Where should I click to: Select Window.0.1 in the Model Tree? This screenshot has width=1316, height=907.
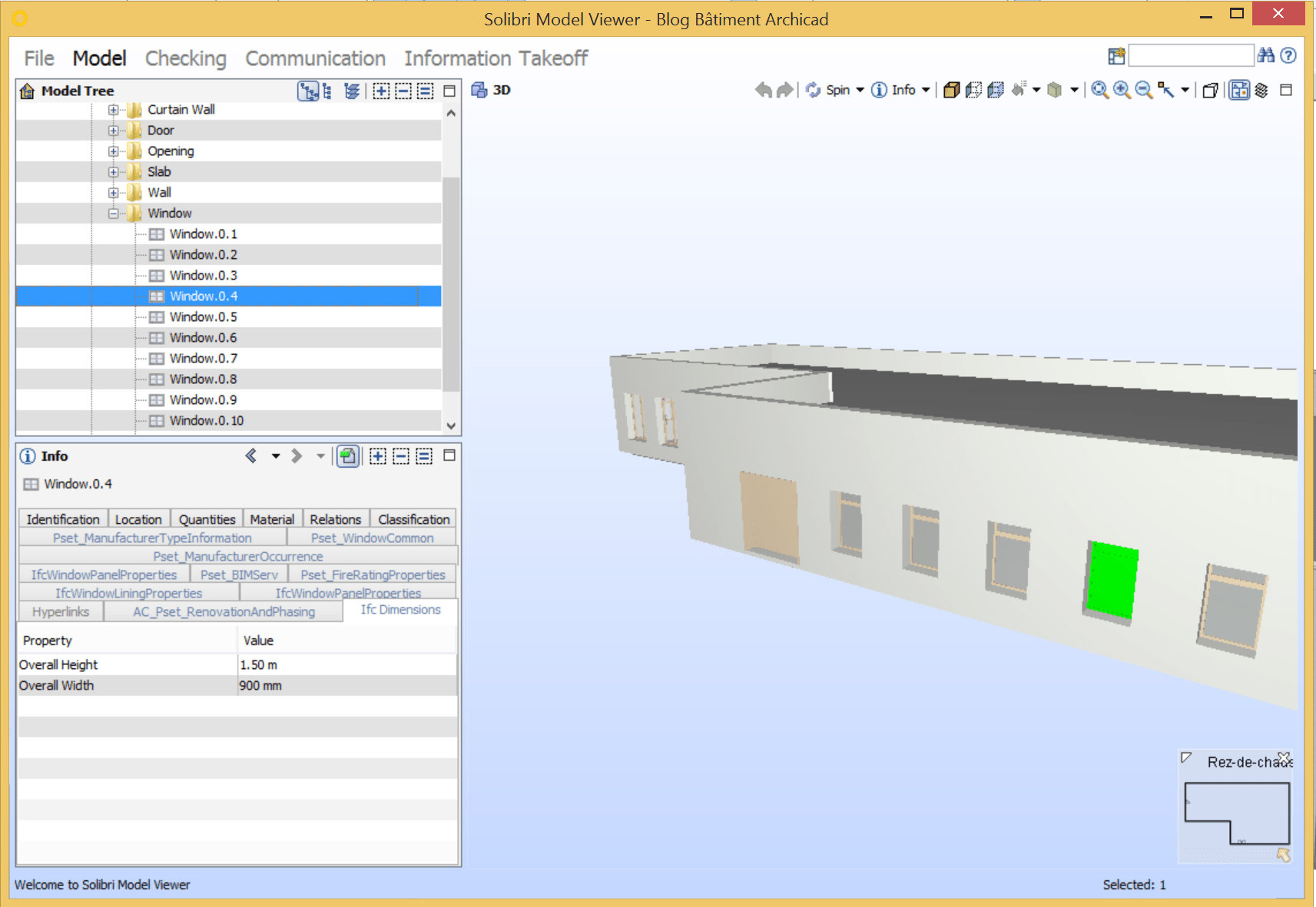pos(204,234)
